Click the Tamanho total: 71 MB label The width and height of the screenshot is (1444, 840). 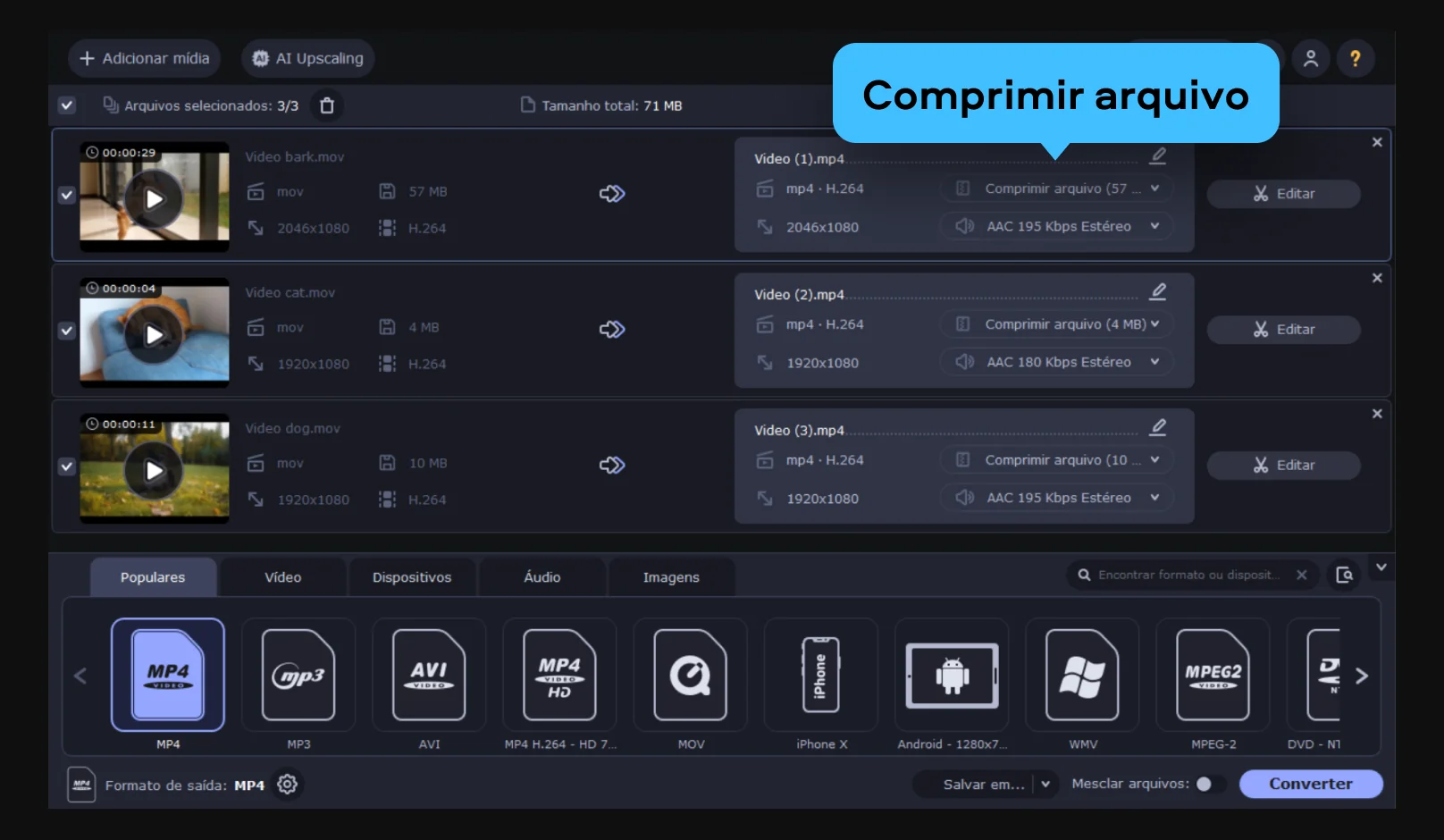611,105
